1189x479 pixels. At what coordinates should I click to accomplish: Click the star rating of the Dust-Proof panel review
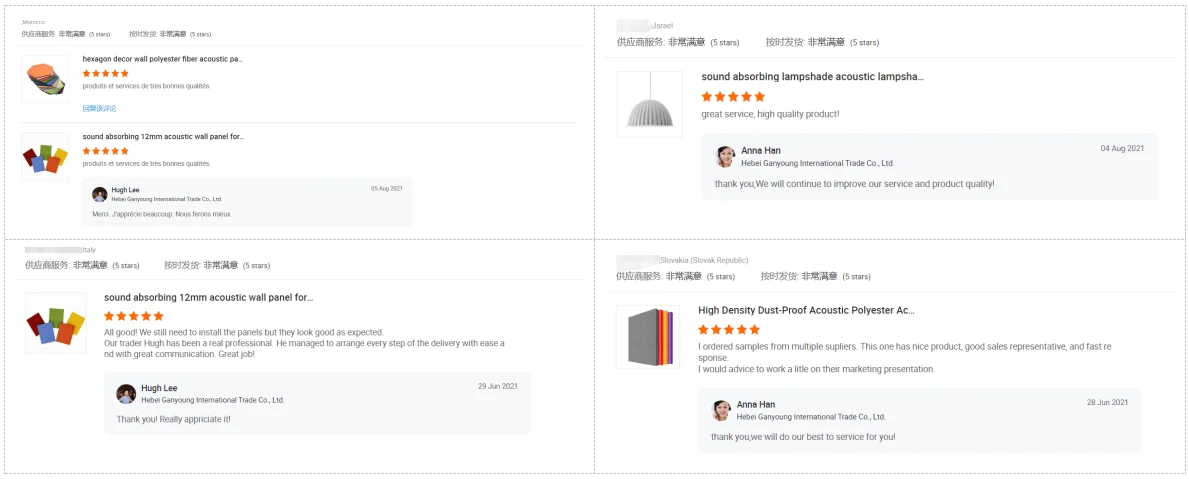tap(729, 329)
